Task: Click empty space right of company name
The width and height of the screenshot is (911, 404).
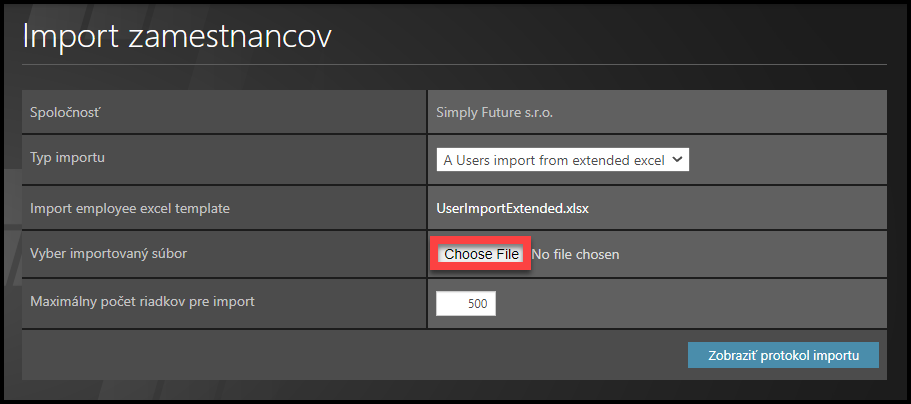Action: (720, 112)
